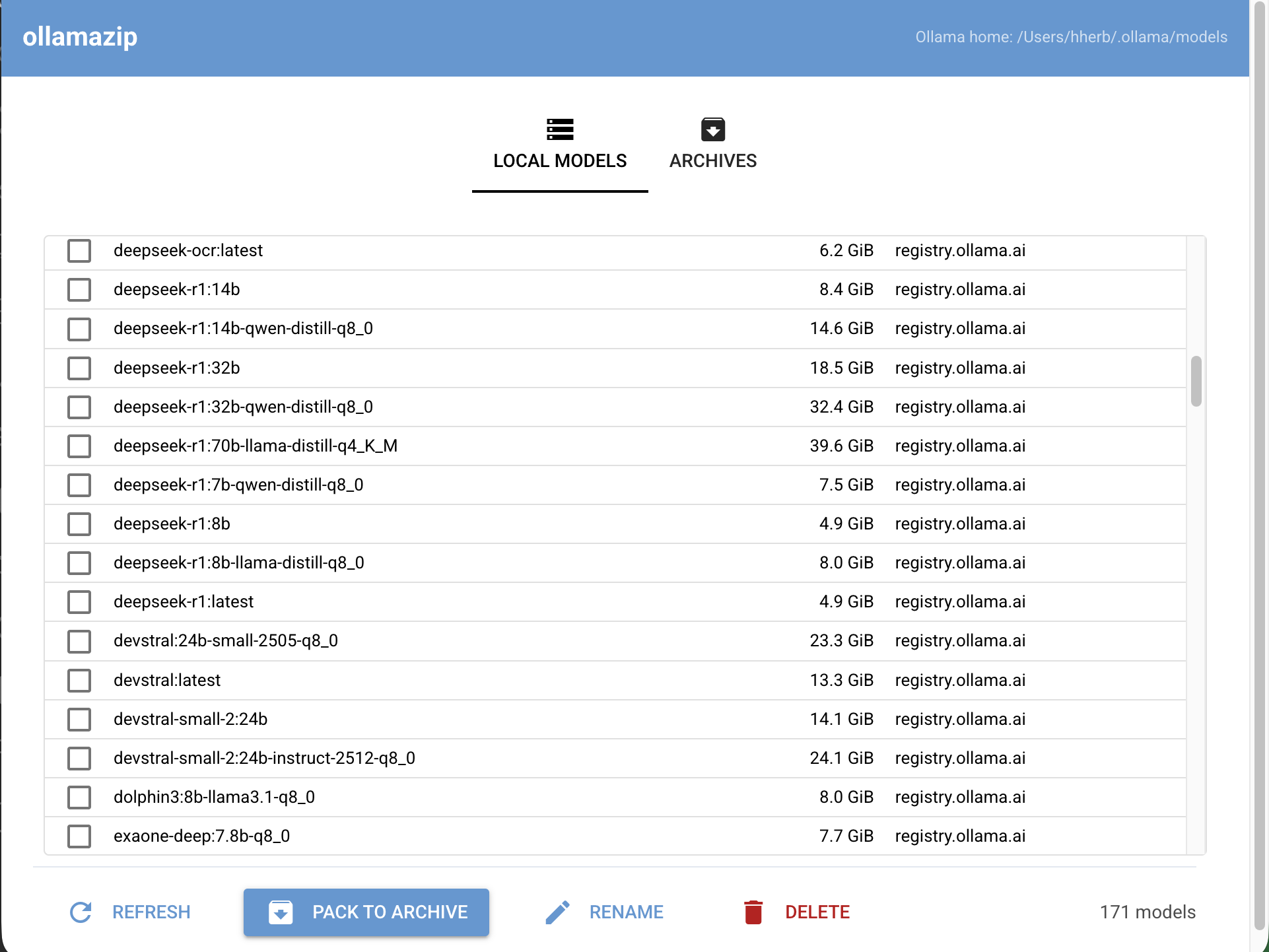Viewport: 1269px width, 952px height.
Task: Click the pencil rename icon
Action: click(x=558, y=912)
